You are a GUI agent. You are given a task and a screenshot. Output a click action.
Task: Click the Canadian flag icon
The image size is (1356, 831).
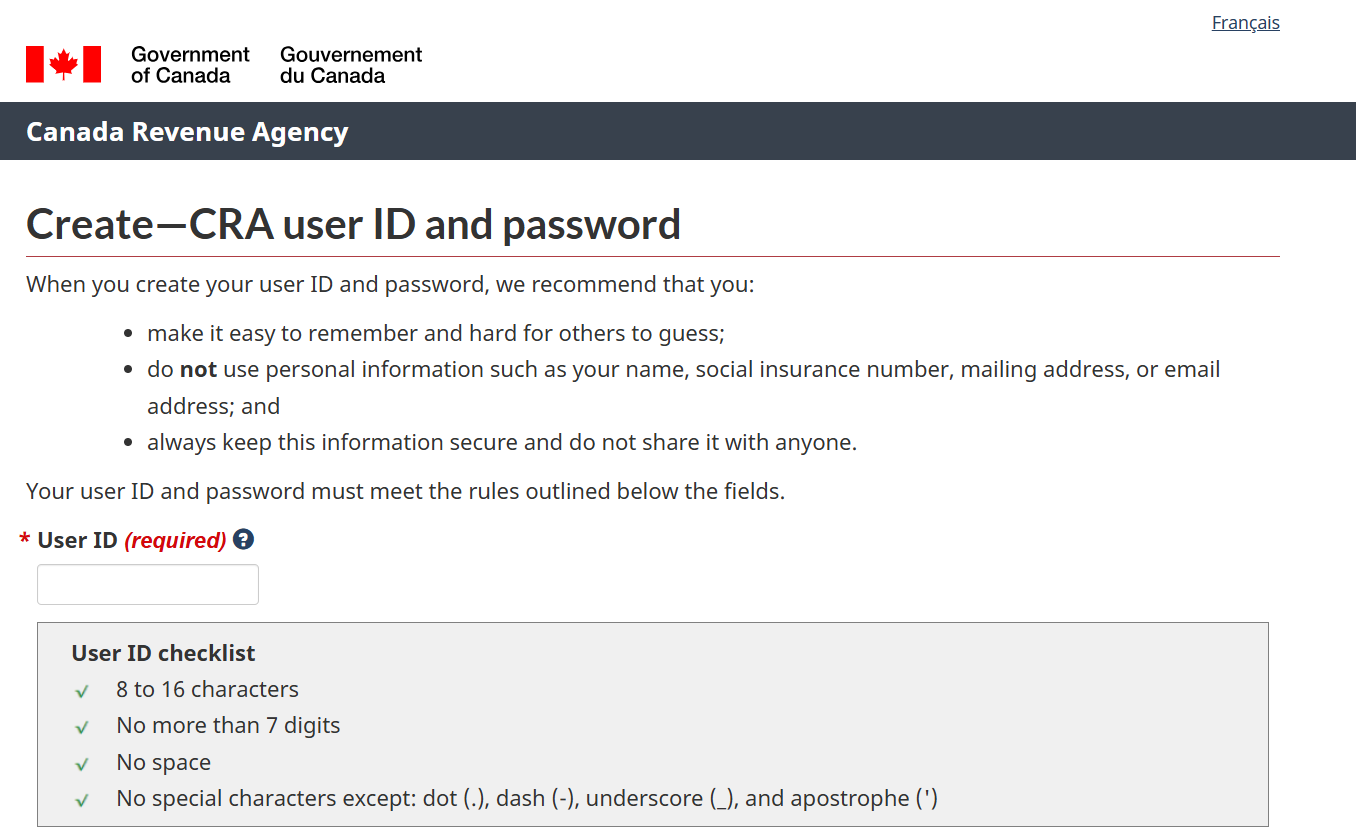click(x=63, y=64)
